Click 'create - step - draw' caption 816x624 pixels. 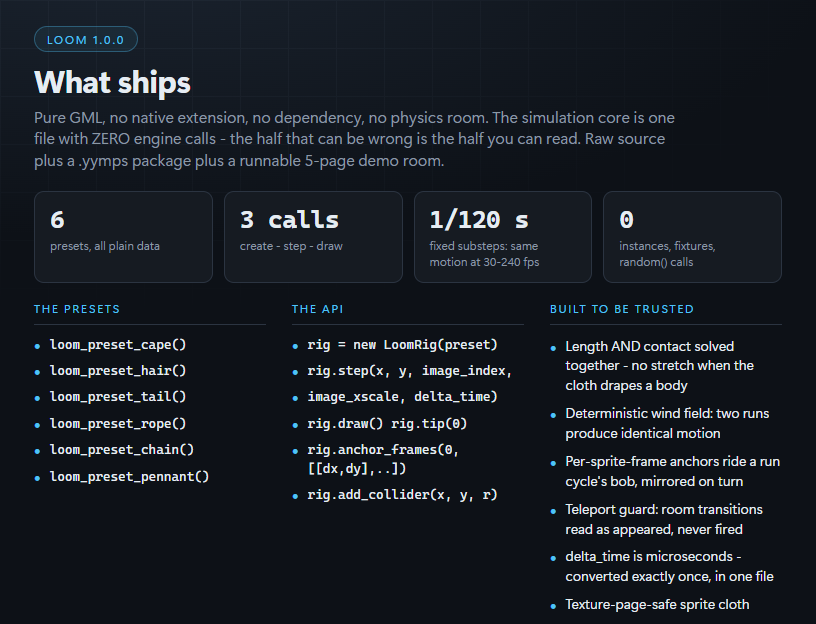pyautogui.click(x=291, y=246)
